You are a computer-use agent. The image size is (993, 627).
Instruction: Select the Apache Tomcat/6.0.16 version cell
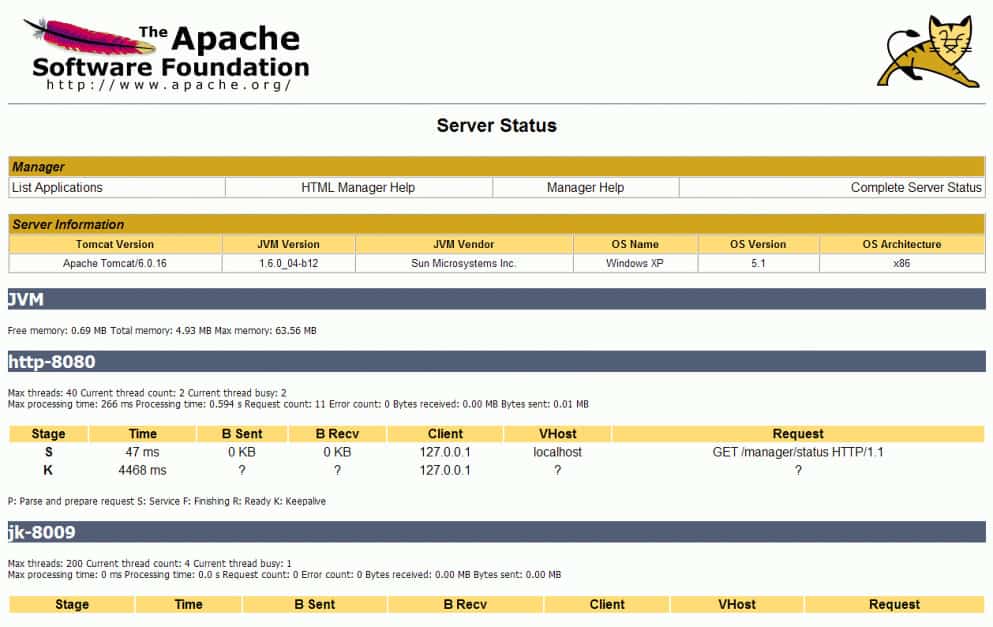[x=115, y=263]
